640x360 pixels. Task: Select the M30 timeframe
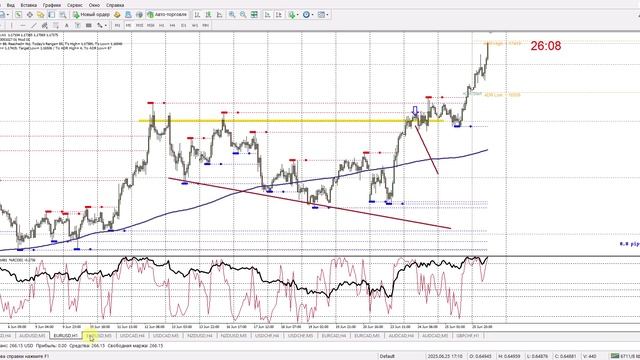pos(151,25)
